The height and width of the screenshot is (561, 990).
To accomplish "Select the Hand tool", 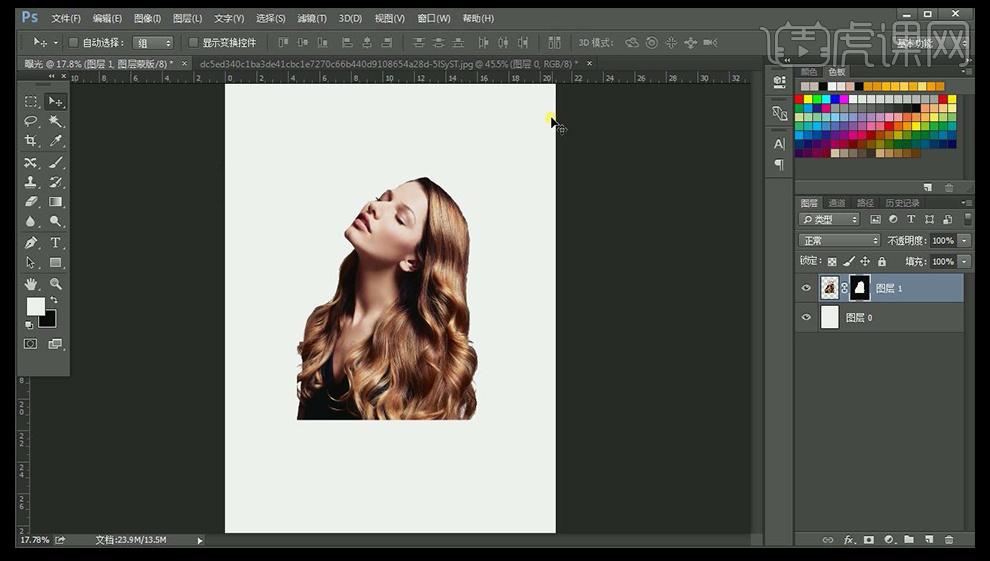I will coord(31,284).
